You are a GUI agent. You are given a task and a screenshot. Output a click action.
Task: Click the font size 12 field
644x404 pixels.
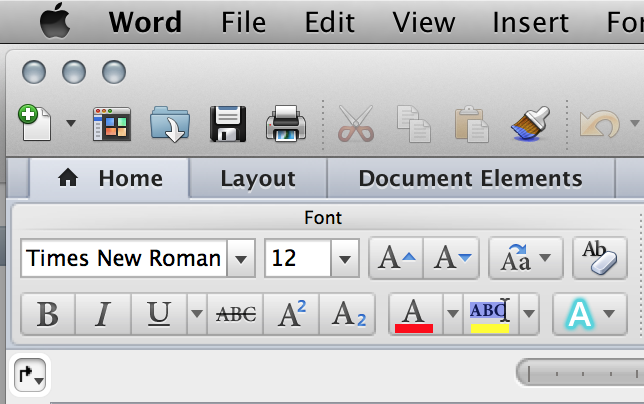[298, 258]
